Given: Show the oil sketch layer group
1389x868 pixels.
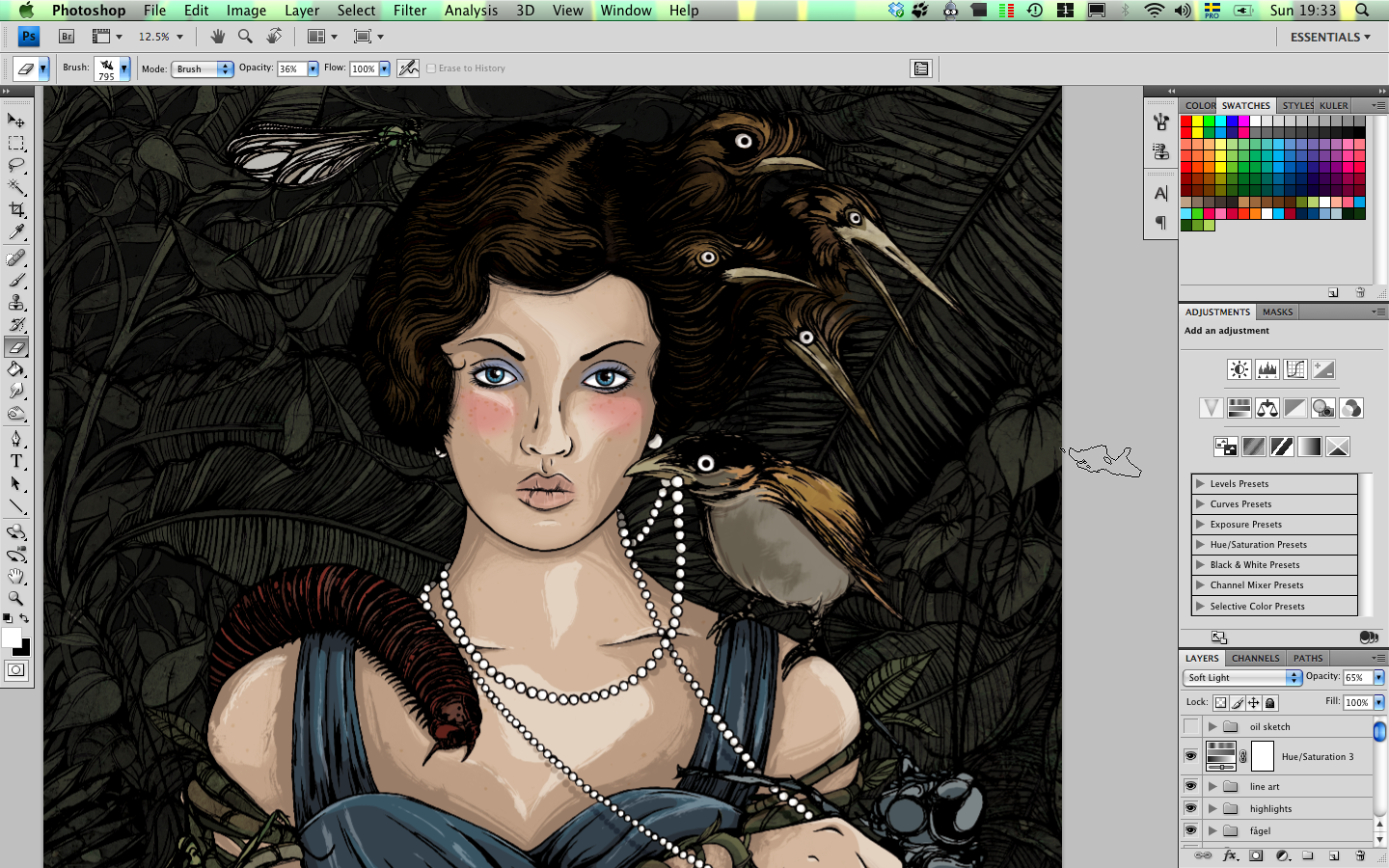Looking at the screenshot, I should coord(1191,726).
